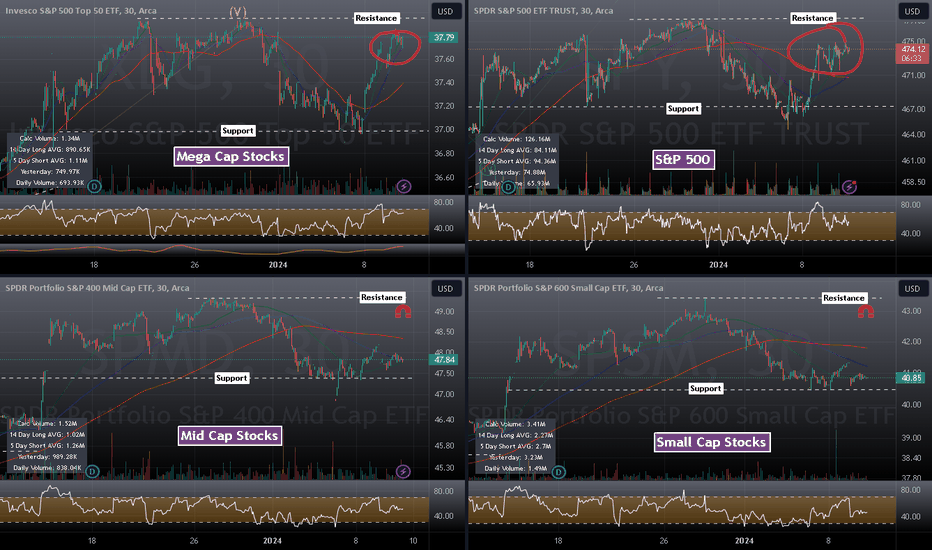Click '5 Day Short AVG: 94.36M' text
This screenshot has width=932, height=550.
(x=518, y=161)
